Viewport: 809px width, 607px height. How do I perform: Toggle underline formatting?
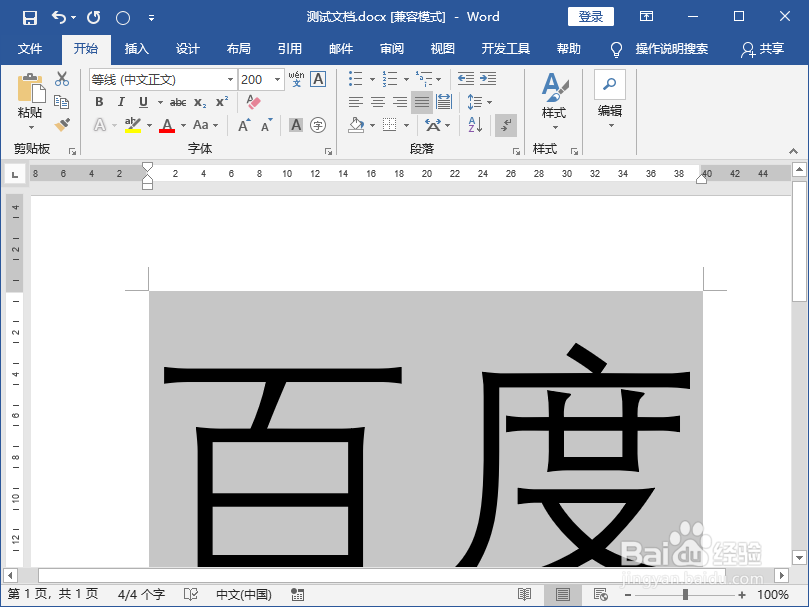click(x=143, y=102)
